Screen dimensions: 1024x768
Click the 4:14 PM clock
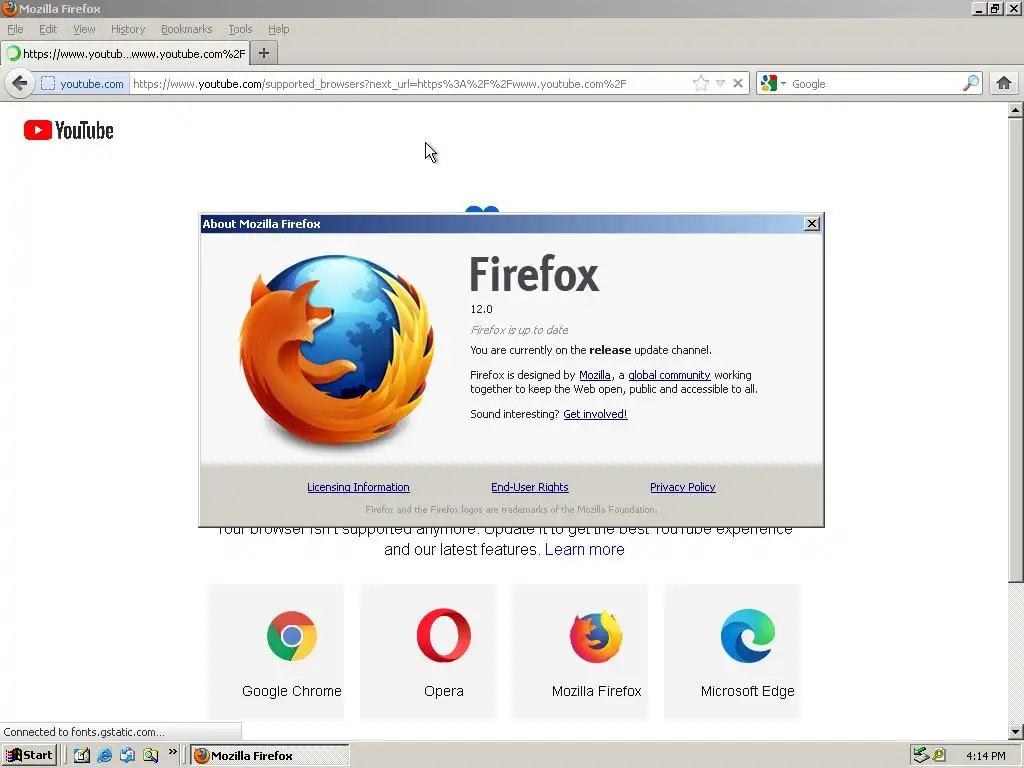point(986,756)
